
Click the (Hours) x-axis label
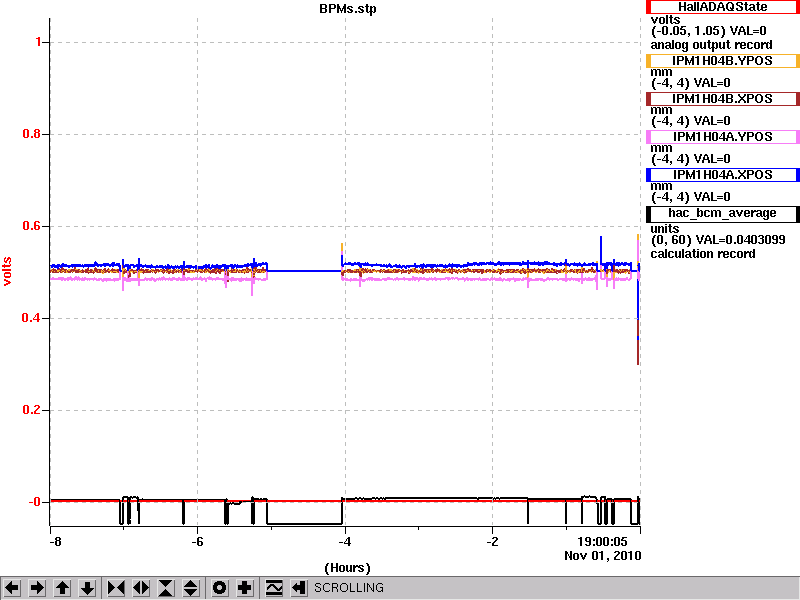pyautogui.click(x=347, y=568)
